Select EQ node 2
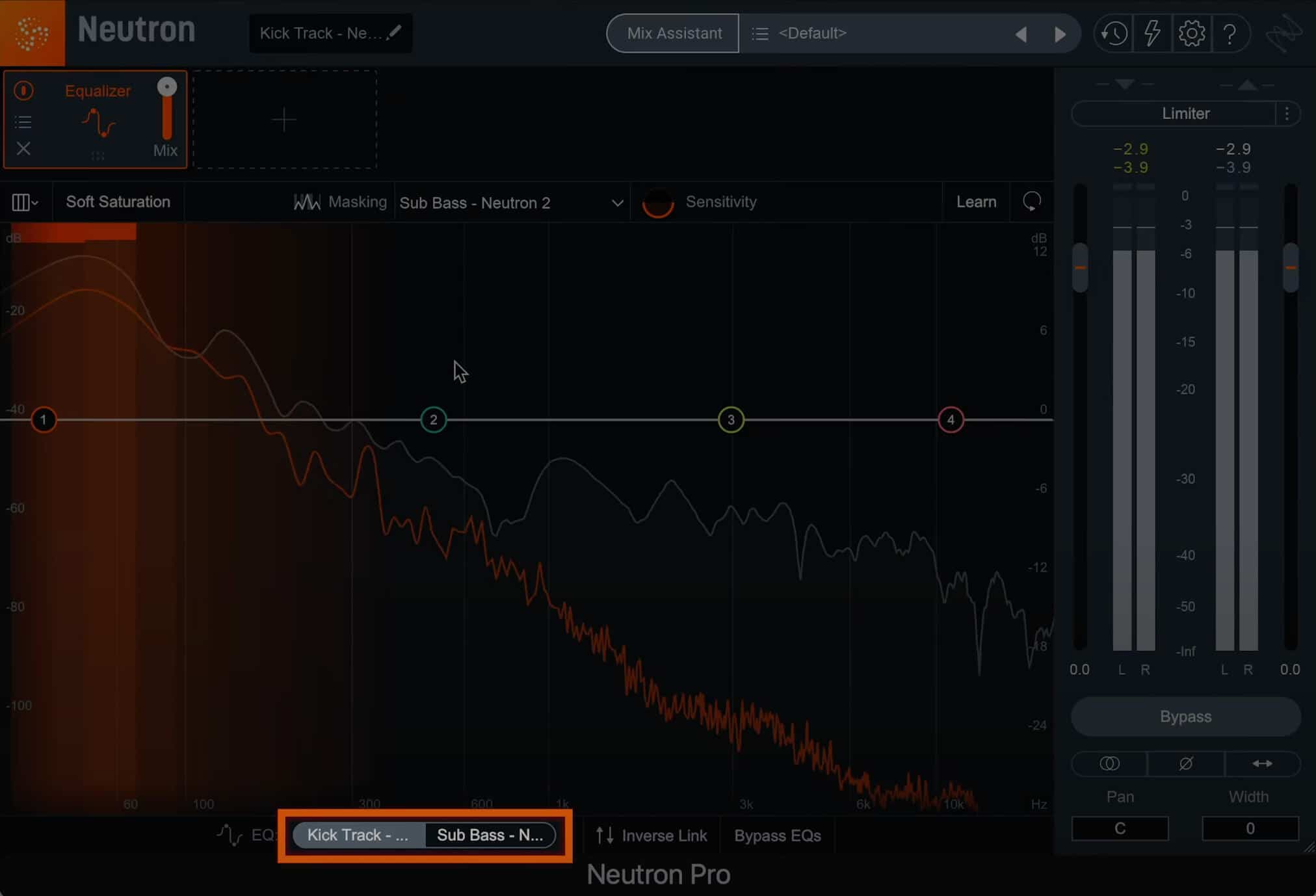Screen dimensions: 1316x896 click(433, 420)
